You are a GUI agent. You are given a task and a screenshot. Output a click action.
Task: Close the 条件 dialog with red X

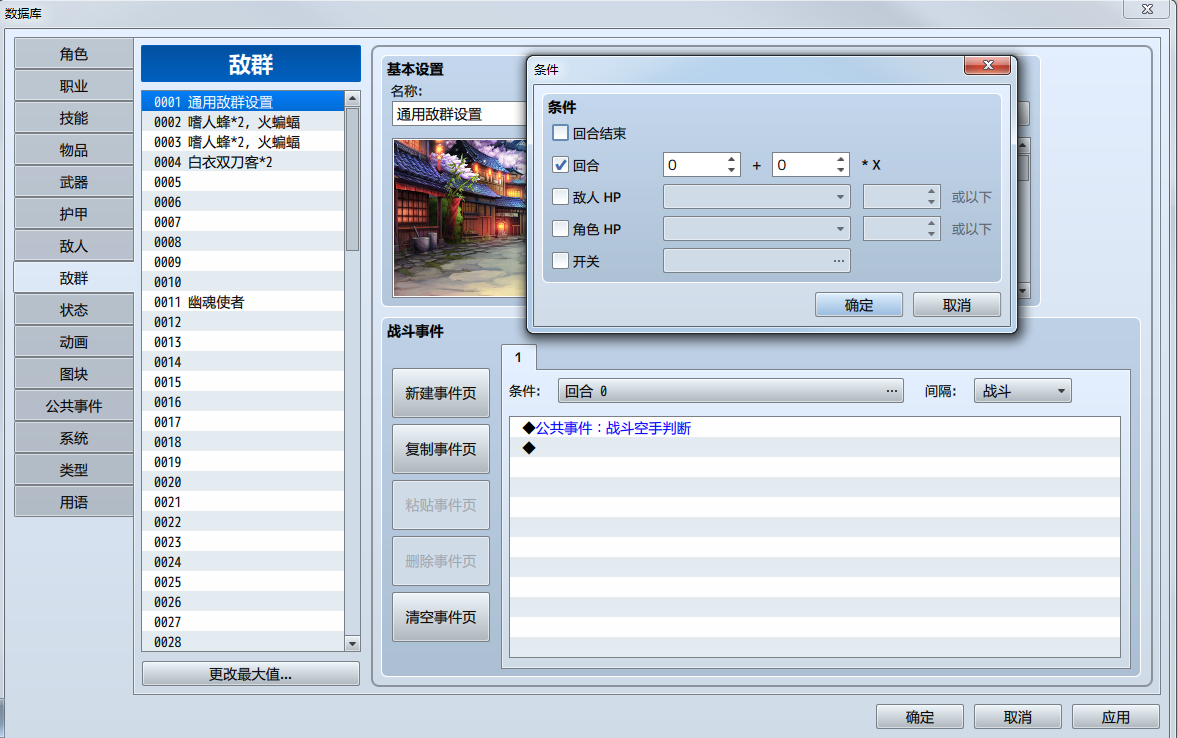pos(988,65)
